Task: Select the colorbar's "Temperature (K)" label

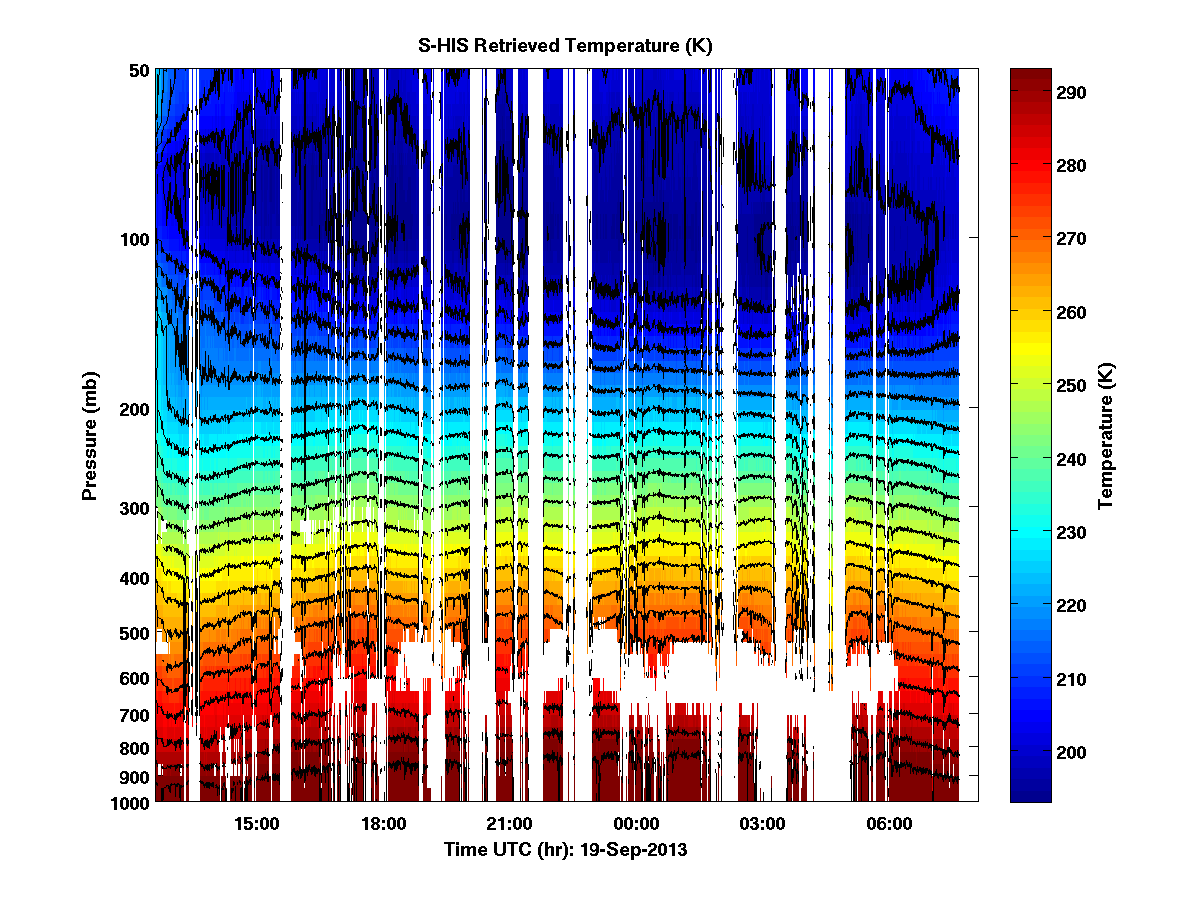Action: [x=1105, y=436]
